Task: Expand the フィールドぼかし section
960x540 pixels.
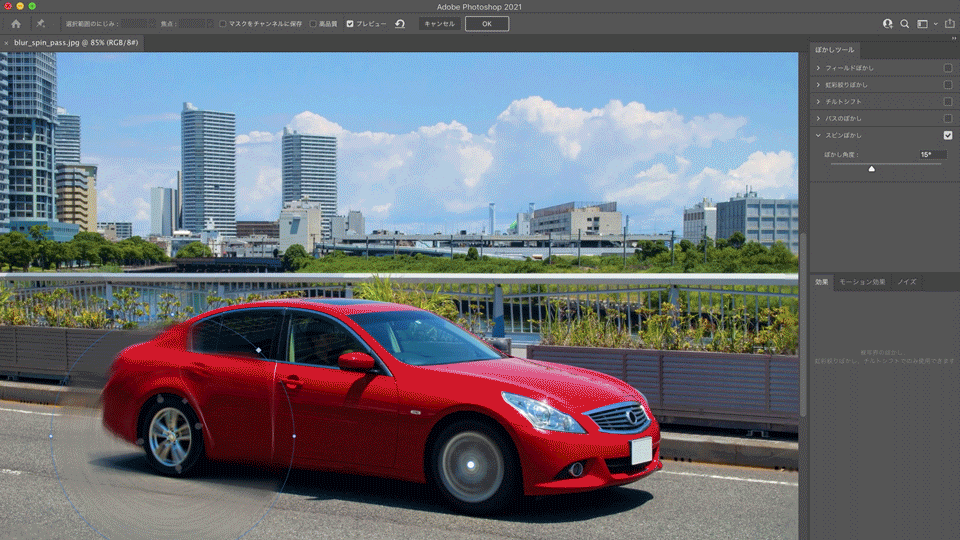Action: pyautogui.click(x=818, y=68)
